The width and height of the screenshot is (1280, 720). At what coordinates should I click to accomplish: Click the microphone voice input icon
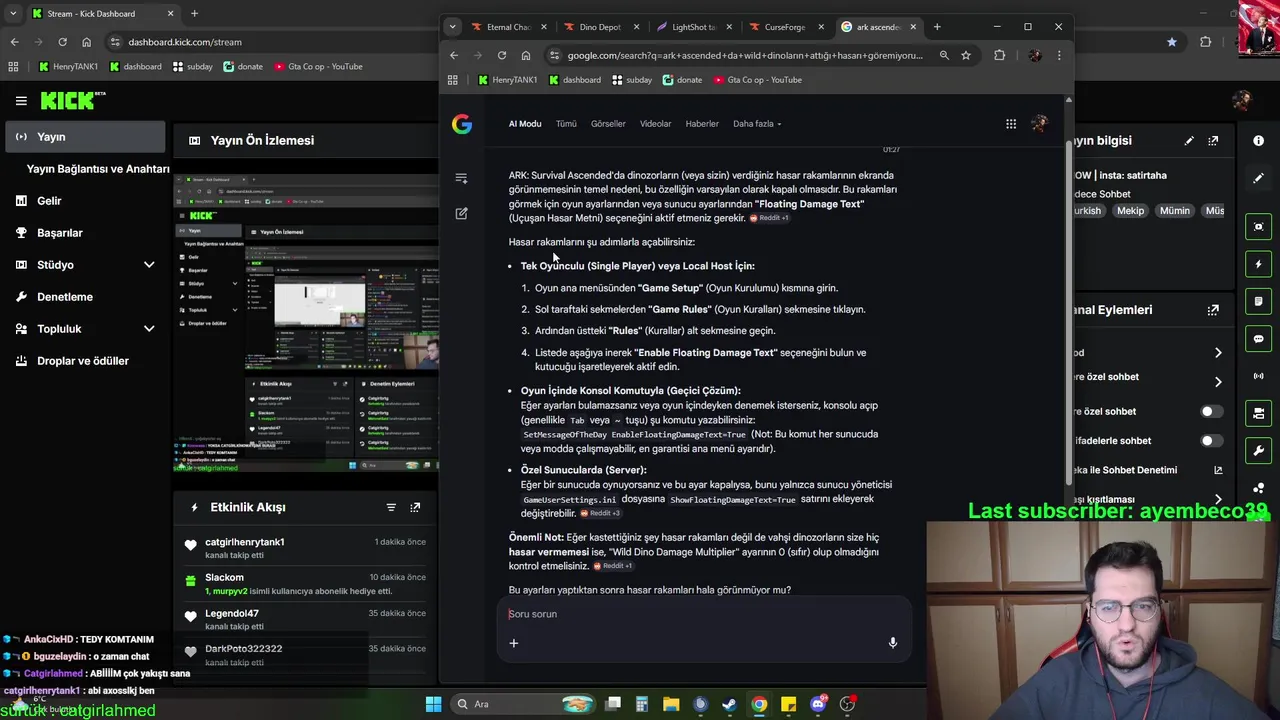(893, 643)
